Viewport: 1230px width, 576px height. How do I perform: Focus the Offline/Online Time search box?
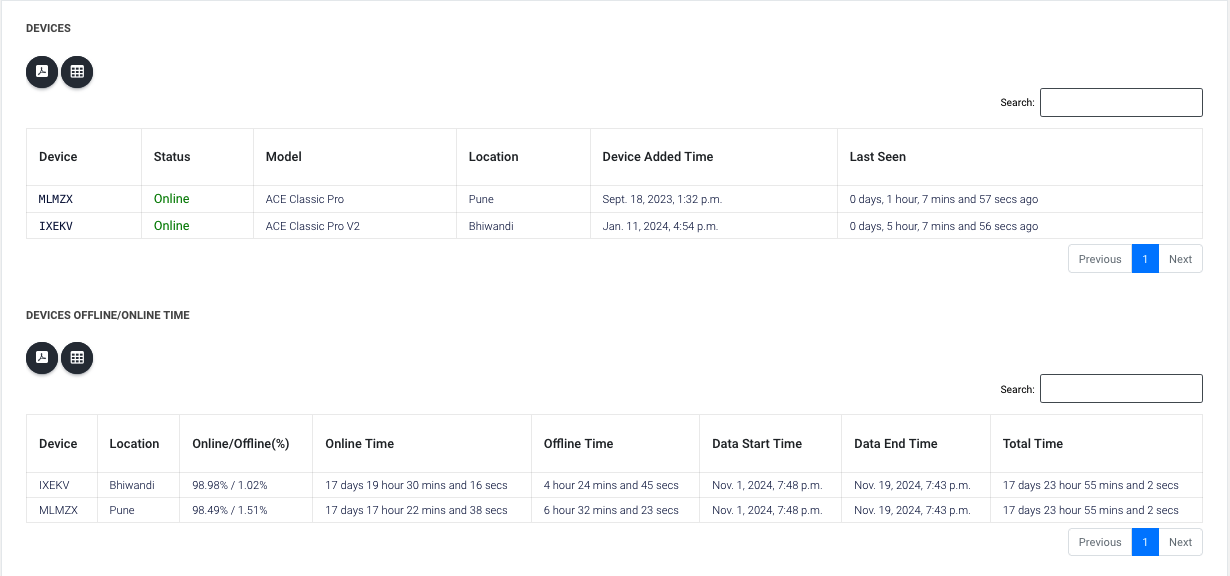1120,389
